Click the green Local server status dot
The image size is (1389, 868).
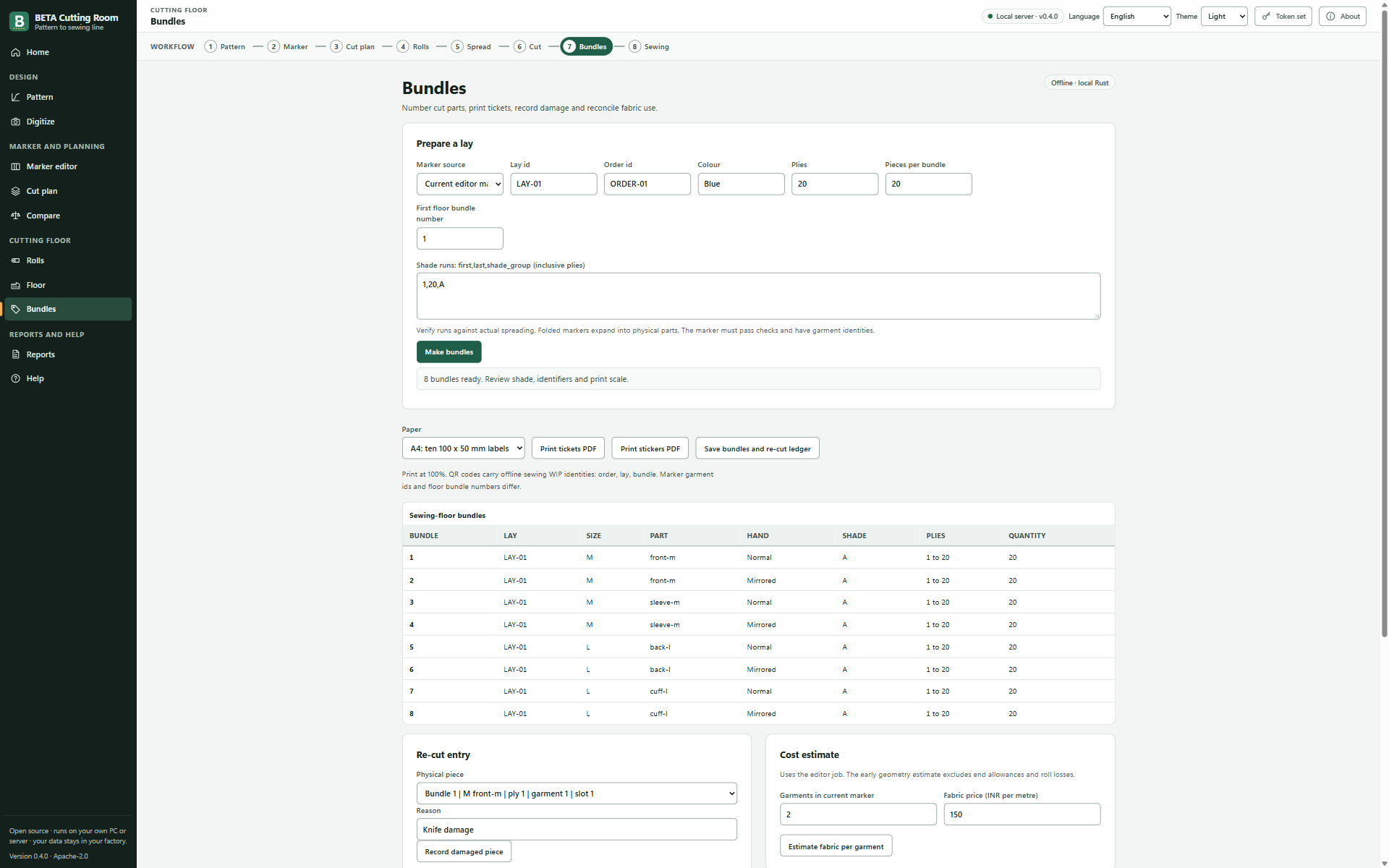[990, 17]
